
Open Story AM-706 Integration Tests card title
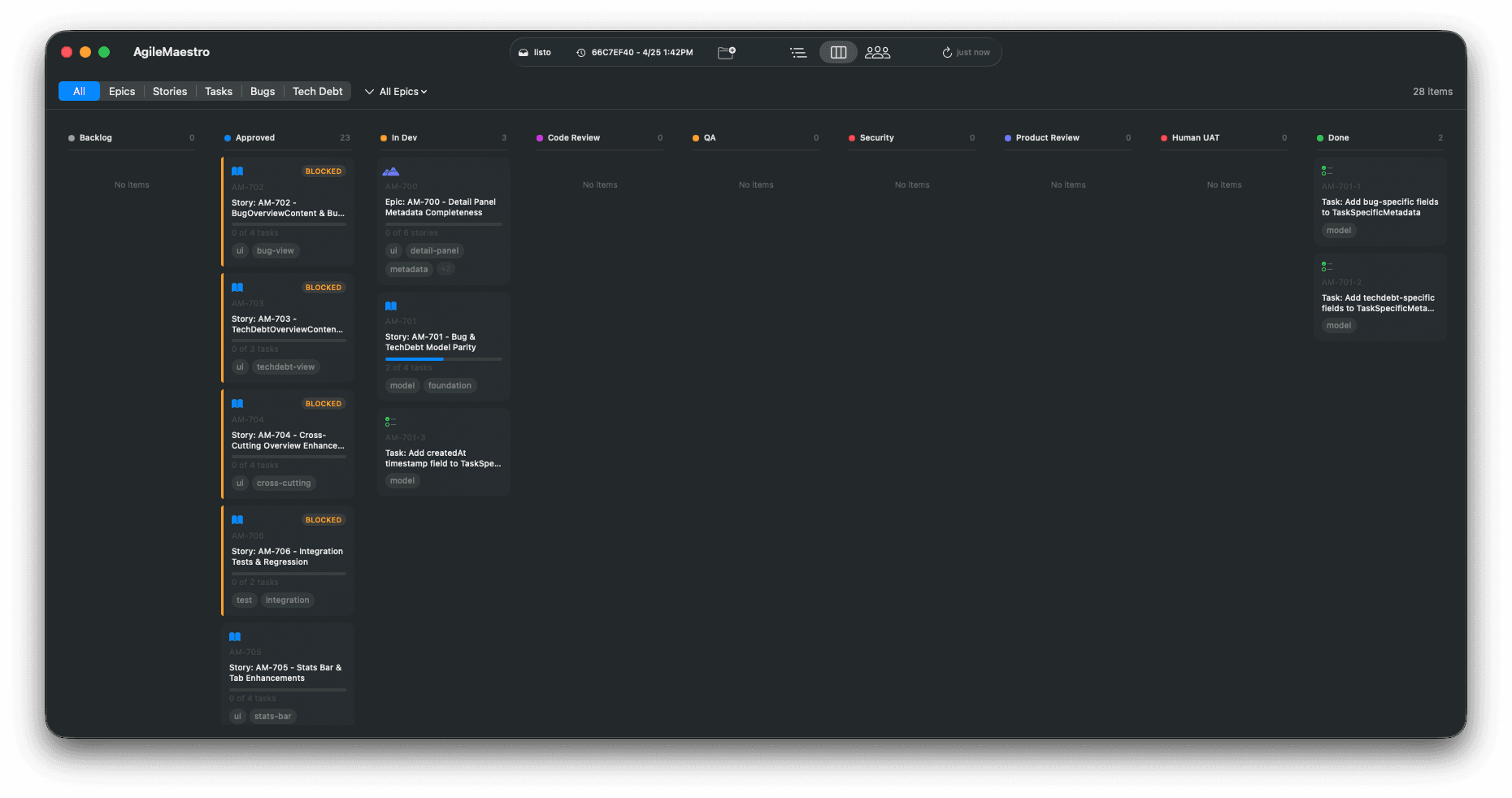(287, 557)
